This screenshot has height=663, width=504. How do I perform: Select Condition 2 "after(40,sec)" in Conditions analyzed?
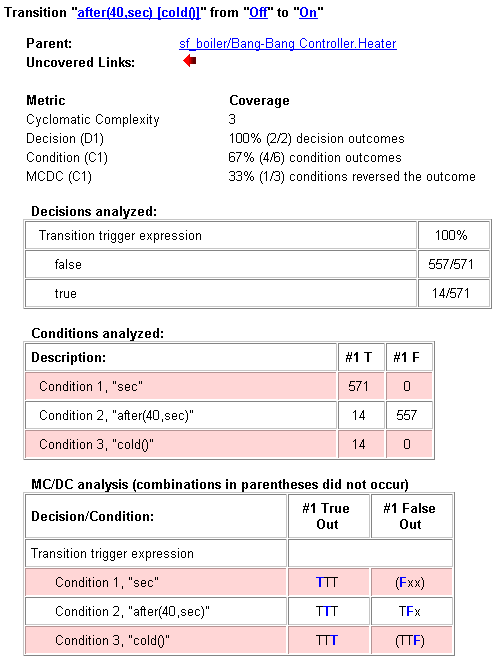181,415
